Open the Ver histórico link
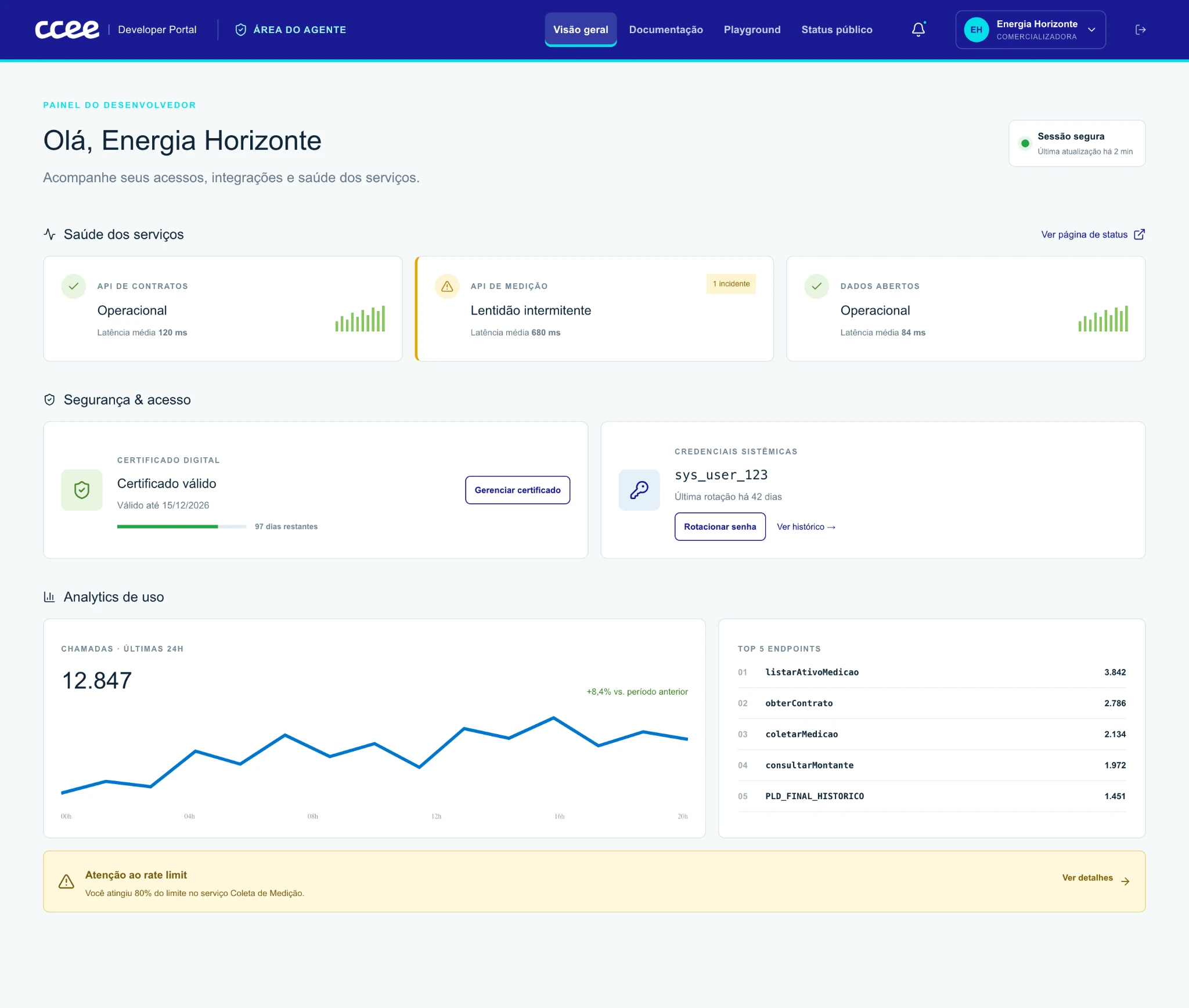The width and height of the screenshot is (1189, 1008). pos(806,526)
